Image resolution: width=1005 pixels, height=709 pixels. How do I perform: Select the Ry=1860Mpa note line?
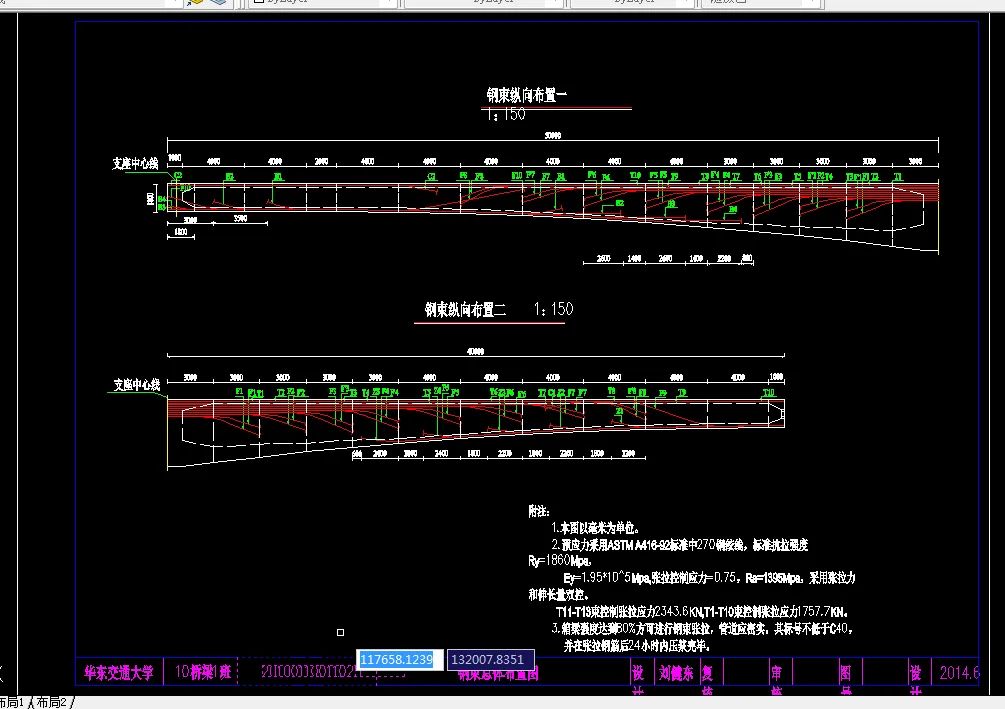coord(559,560)
